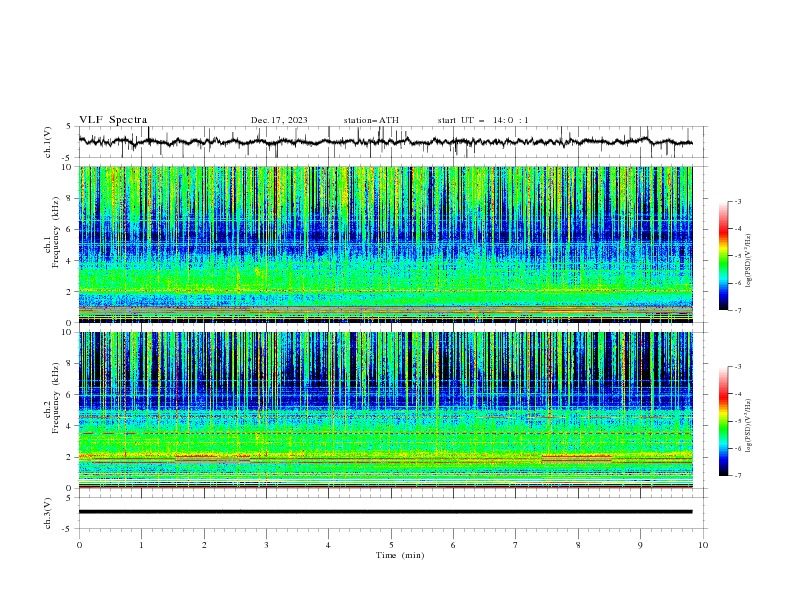Click the ch.3 flat black voltage trace
This screenshot has width=792, height=612.
pyautogui.click(x=385, y=512)
